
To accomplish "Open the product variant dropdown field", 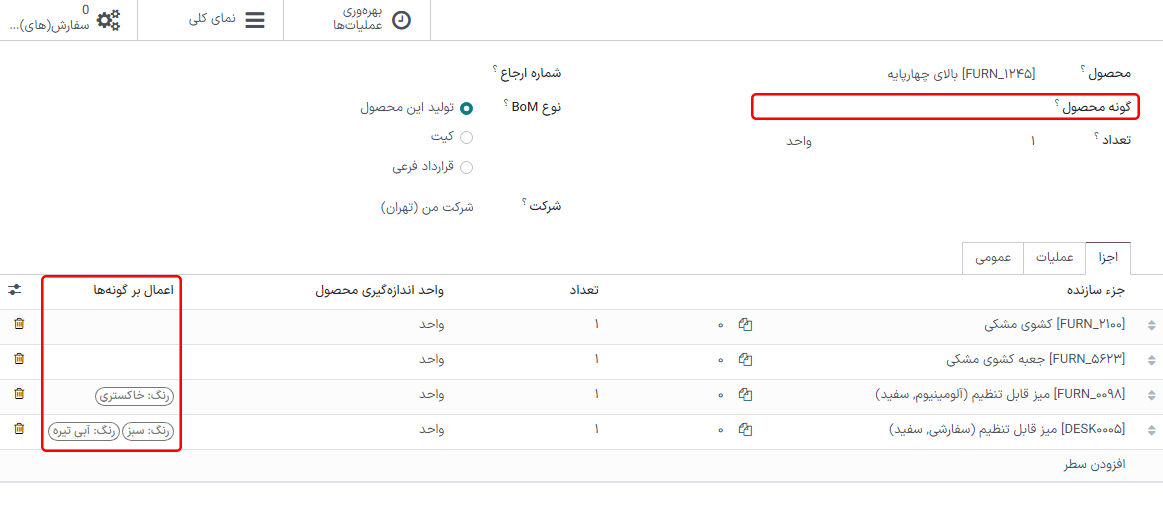I will [900, 107].
